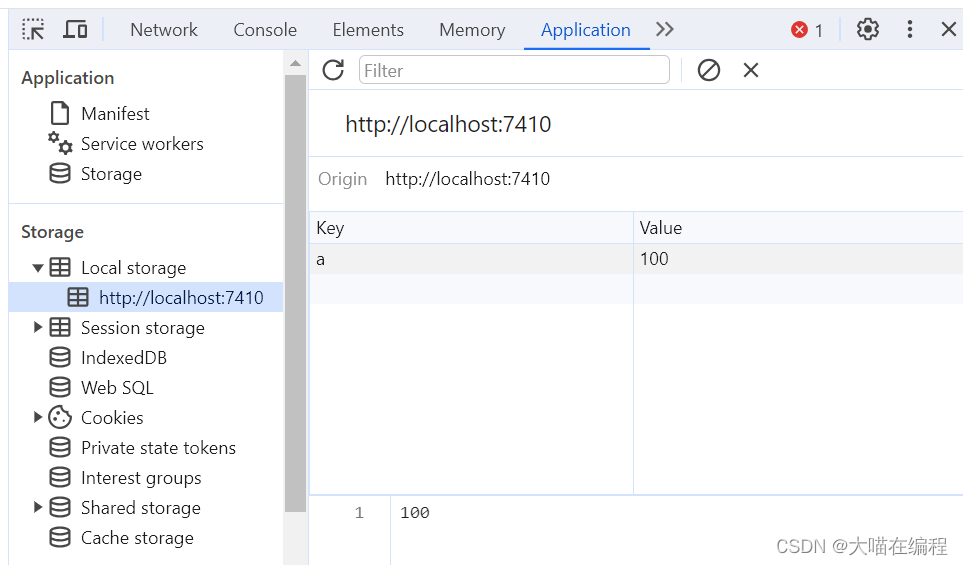The image size is (963, 565).
Task: Click the red error count badge
Action: (x=807, y=29)
